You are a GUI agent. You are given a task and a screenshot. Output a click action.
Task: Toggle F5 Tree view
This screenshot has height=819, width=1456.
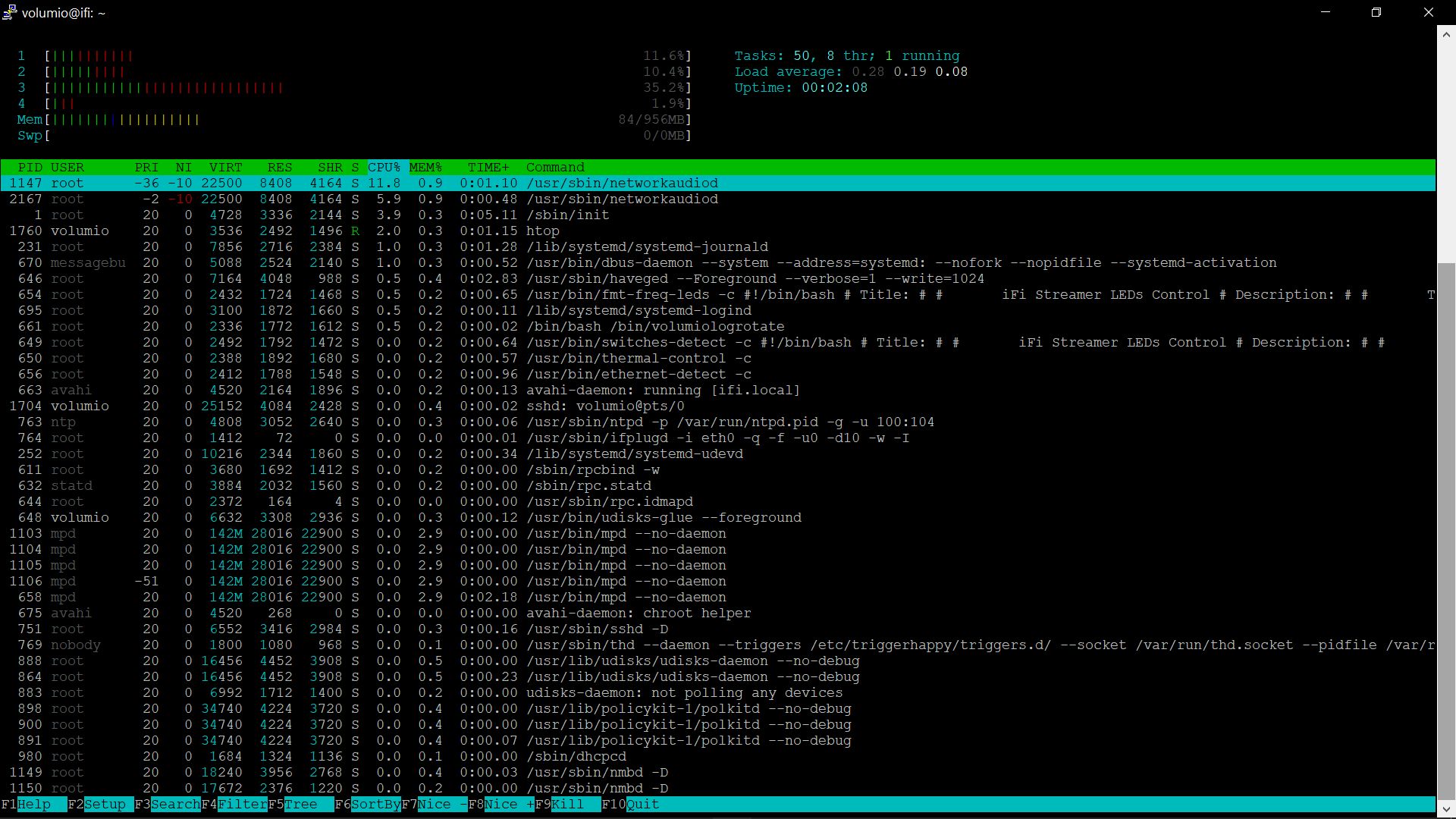301,804
